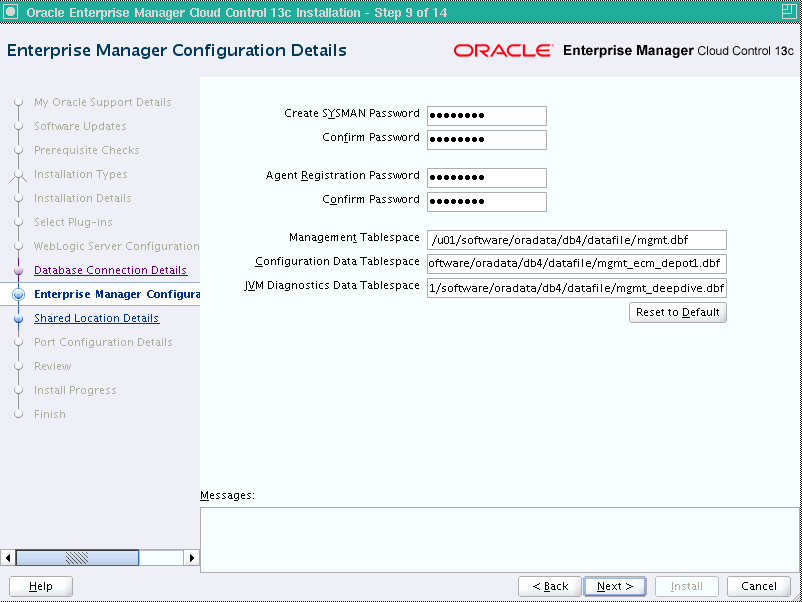Click the Agent Registration Password field

pyautogui.click(x=486, y=177)
